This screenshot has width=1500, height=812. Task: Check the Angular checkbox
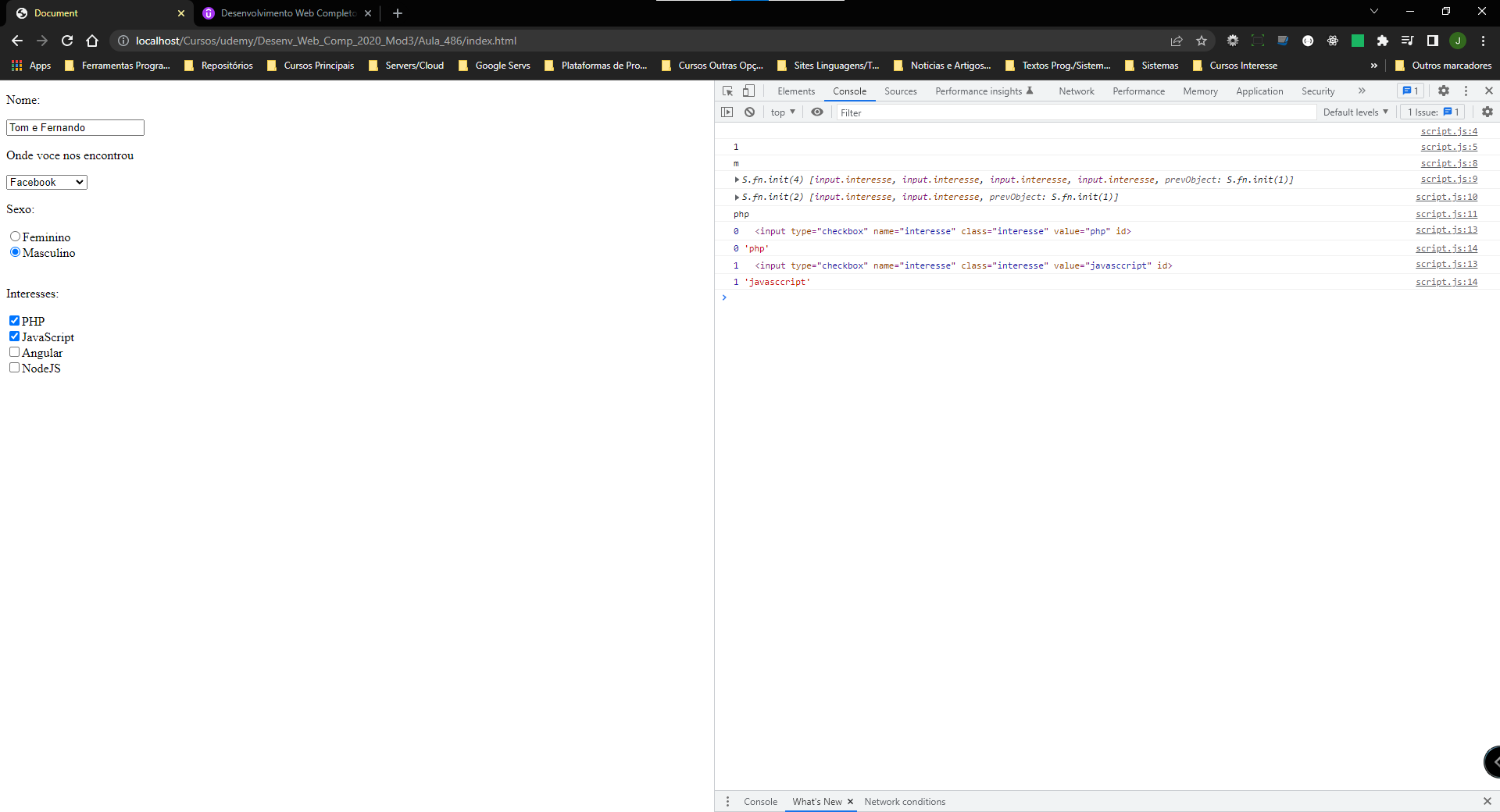tap(14, 352)
